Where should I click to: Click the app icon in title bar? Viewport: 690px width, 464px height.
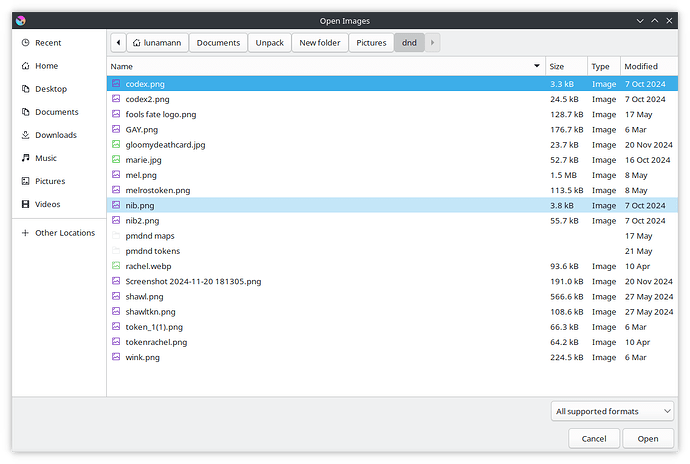[x=21, y=19]
